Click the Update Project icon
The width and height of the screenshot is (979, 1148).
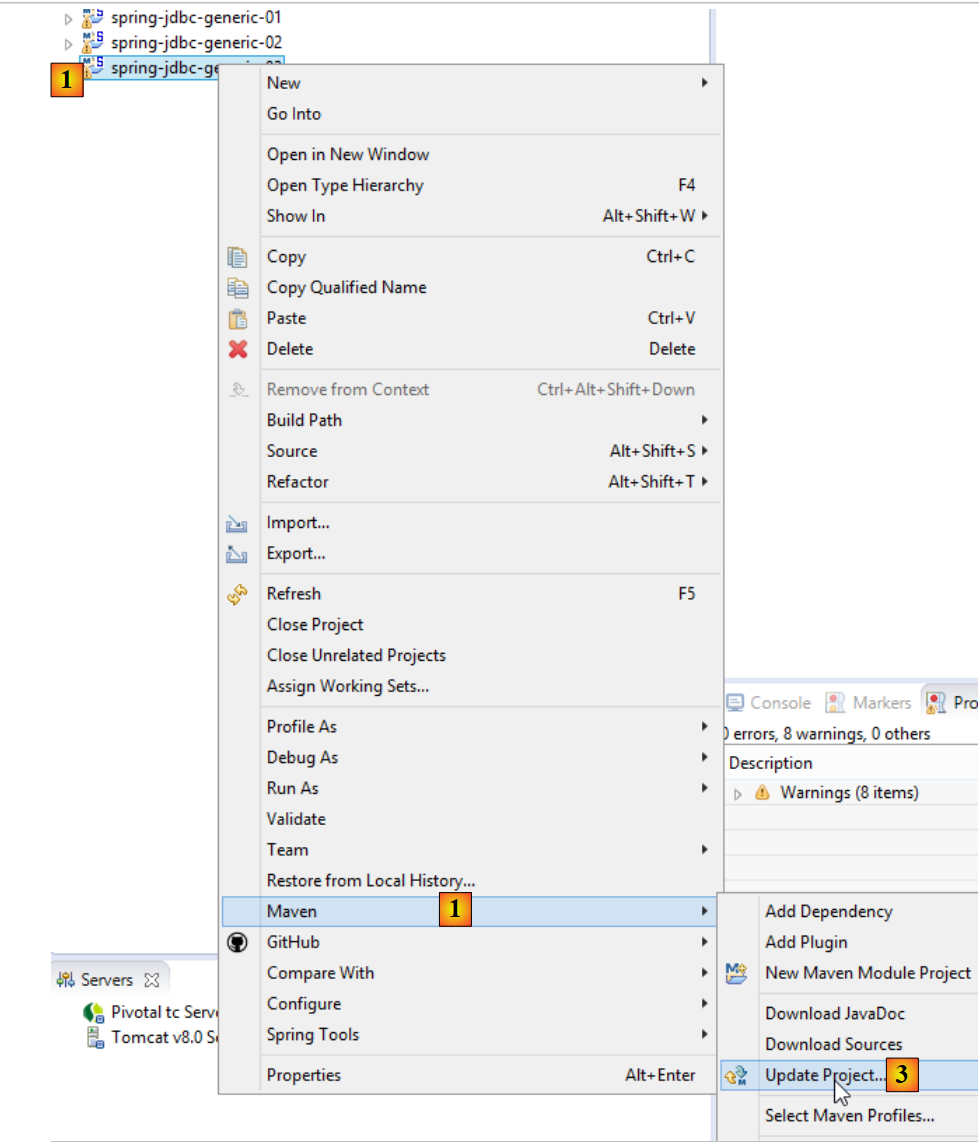(737, 1076)
